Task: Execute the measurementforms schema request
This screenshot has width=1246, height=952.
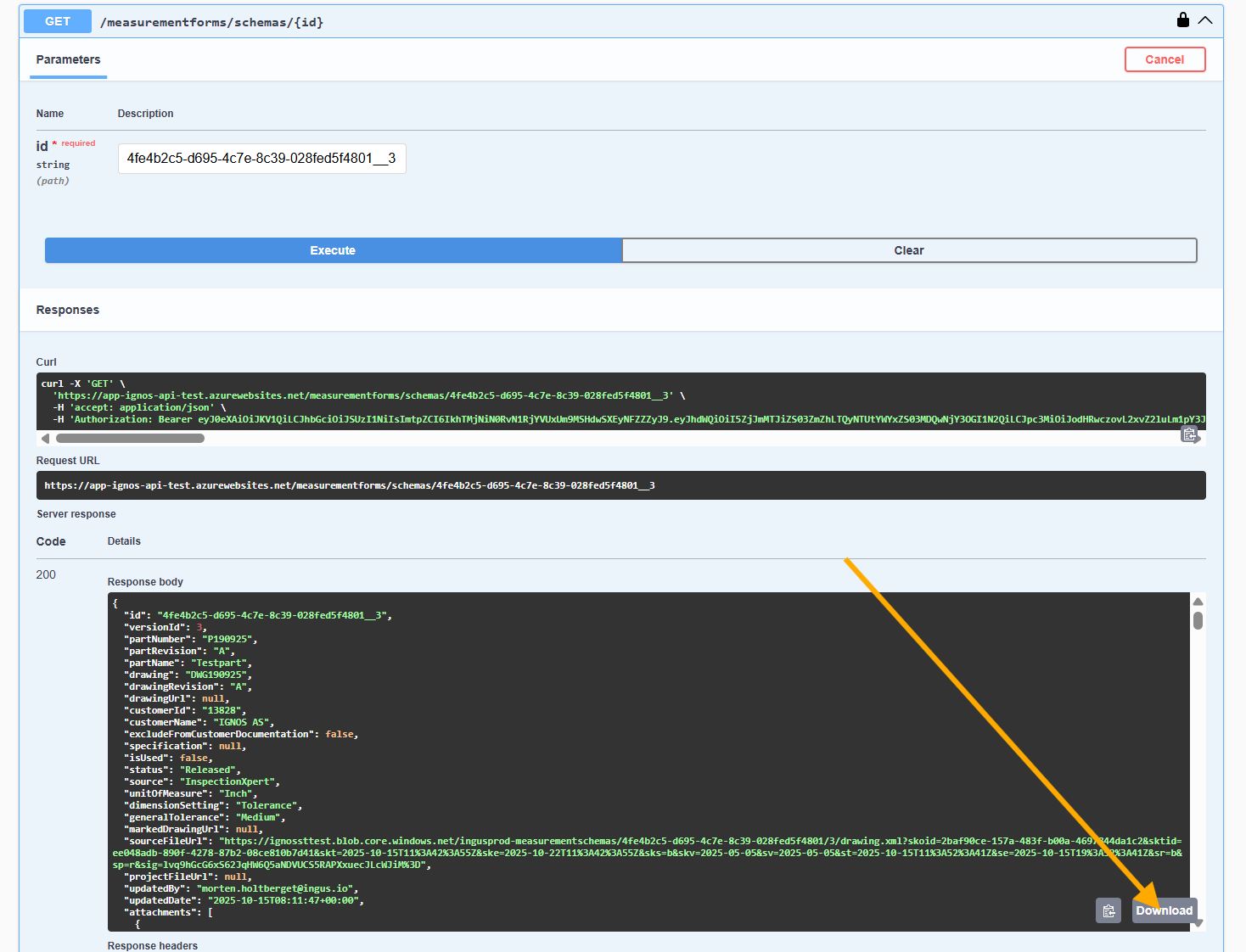Action: (x=332, y=250)
